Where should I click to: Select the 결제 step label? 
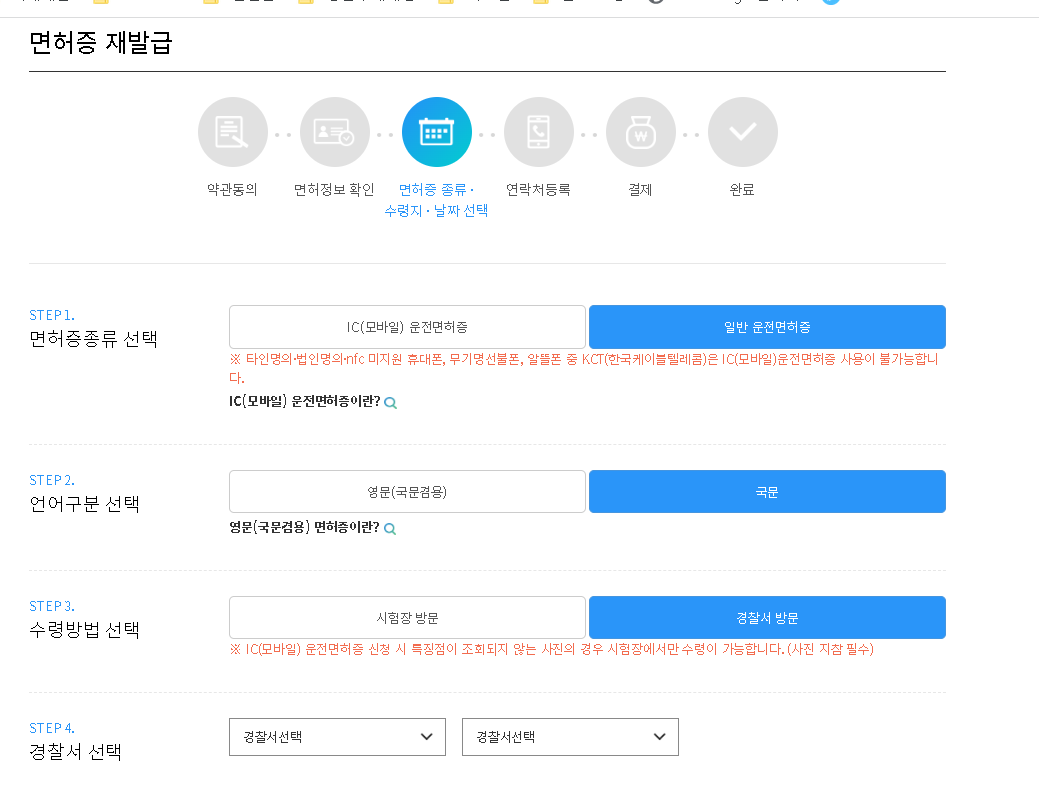(640, 187)
